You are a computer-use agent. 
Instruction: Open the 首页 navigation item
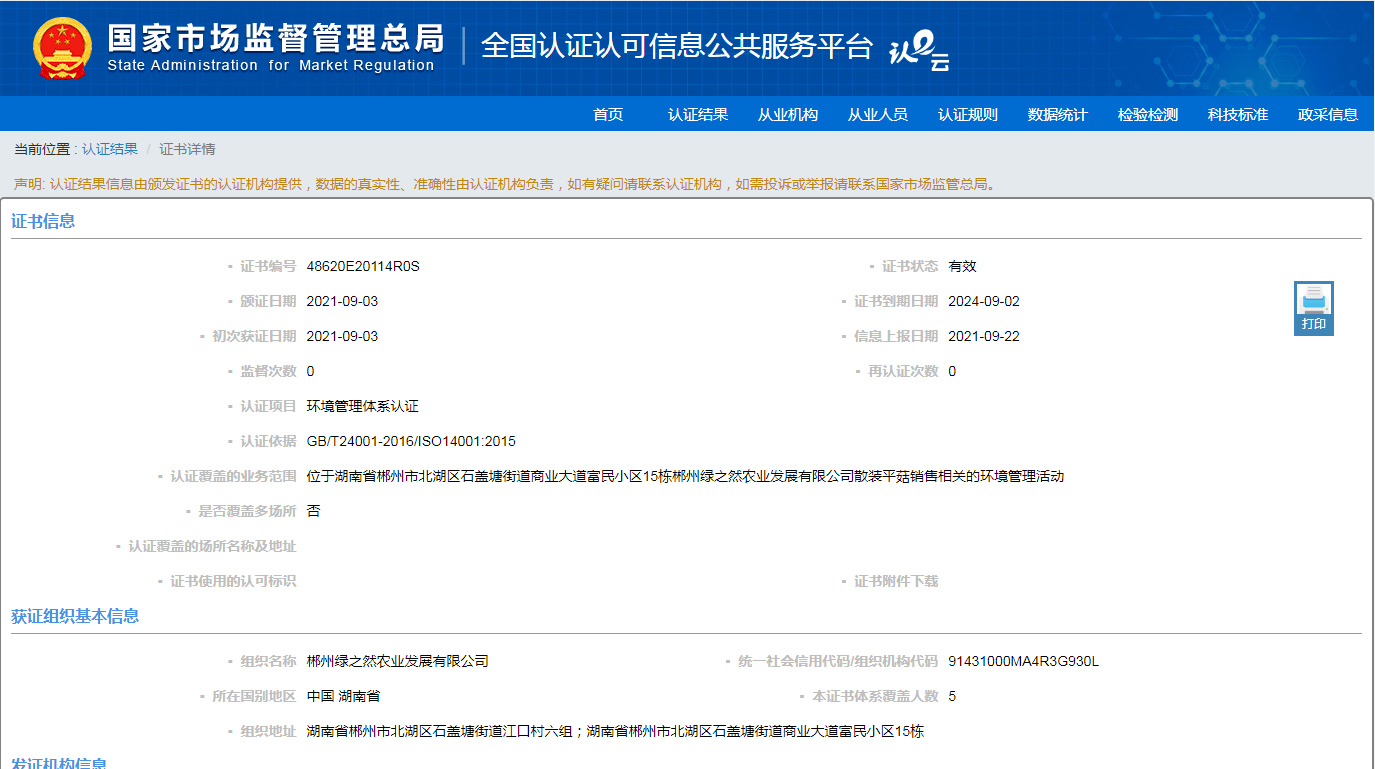point(608,115)
